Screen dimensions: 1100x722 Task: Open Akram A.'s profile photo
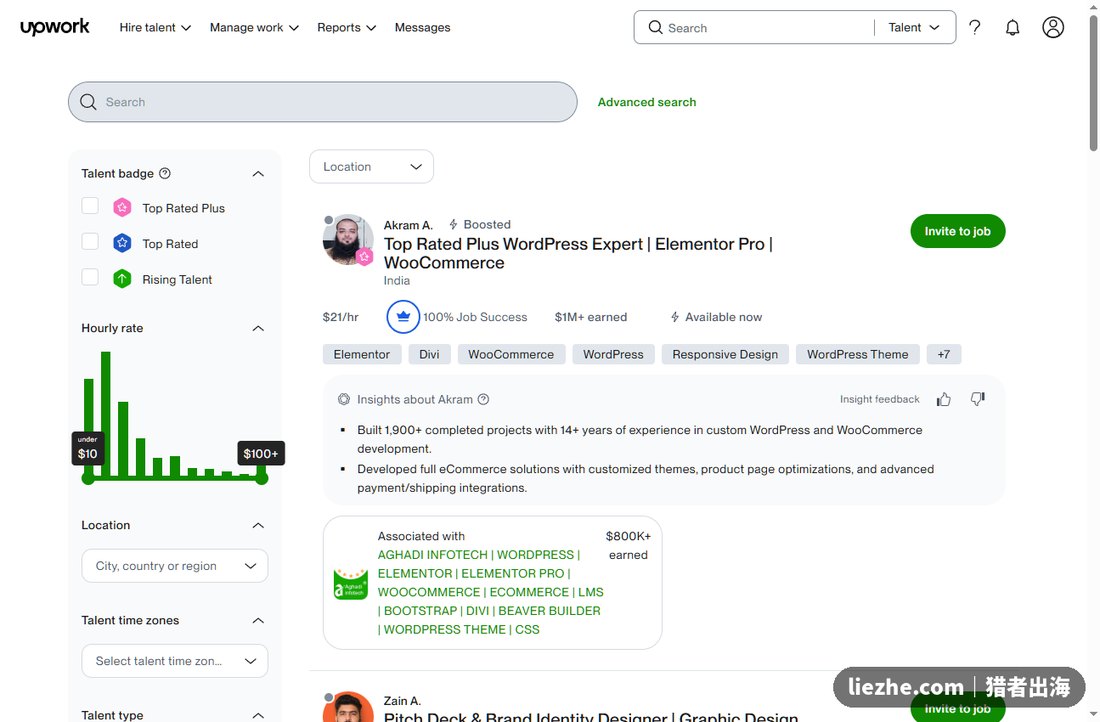point(347,240)
